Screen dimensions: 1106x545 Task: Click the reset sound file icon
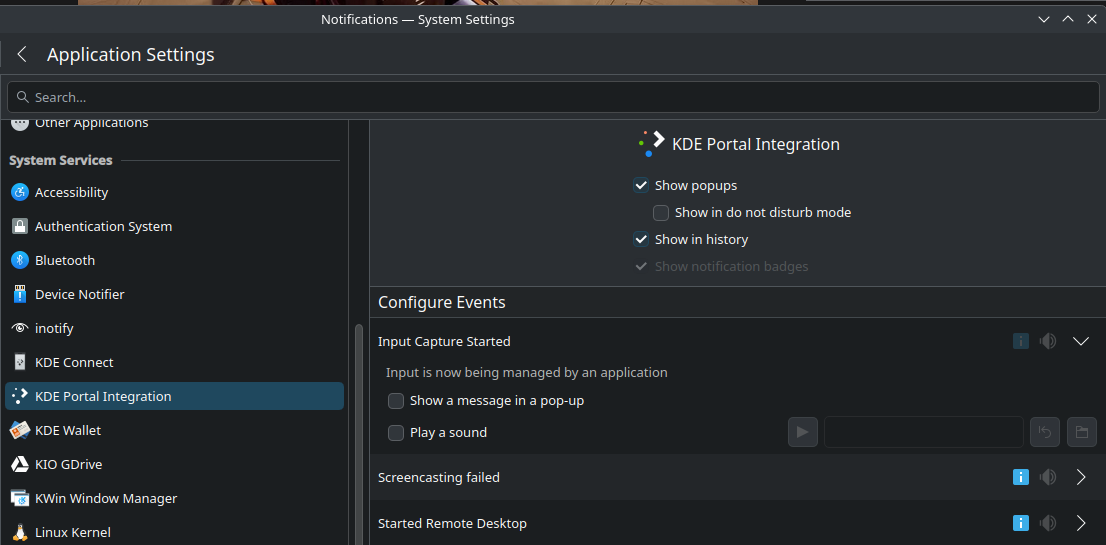(1045, 432)
